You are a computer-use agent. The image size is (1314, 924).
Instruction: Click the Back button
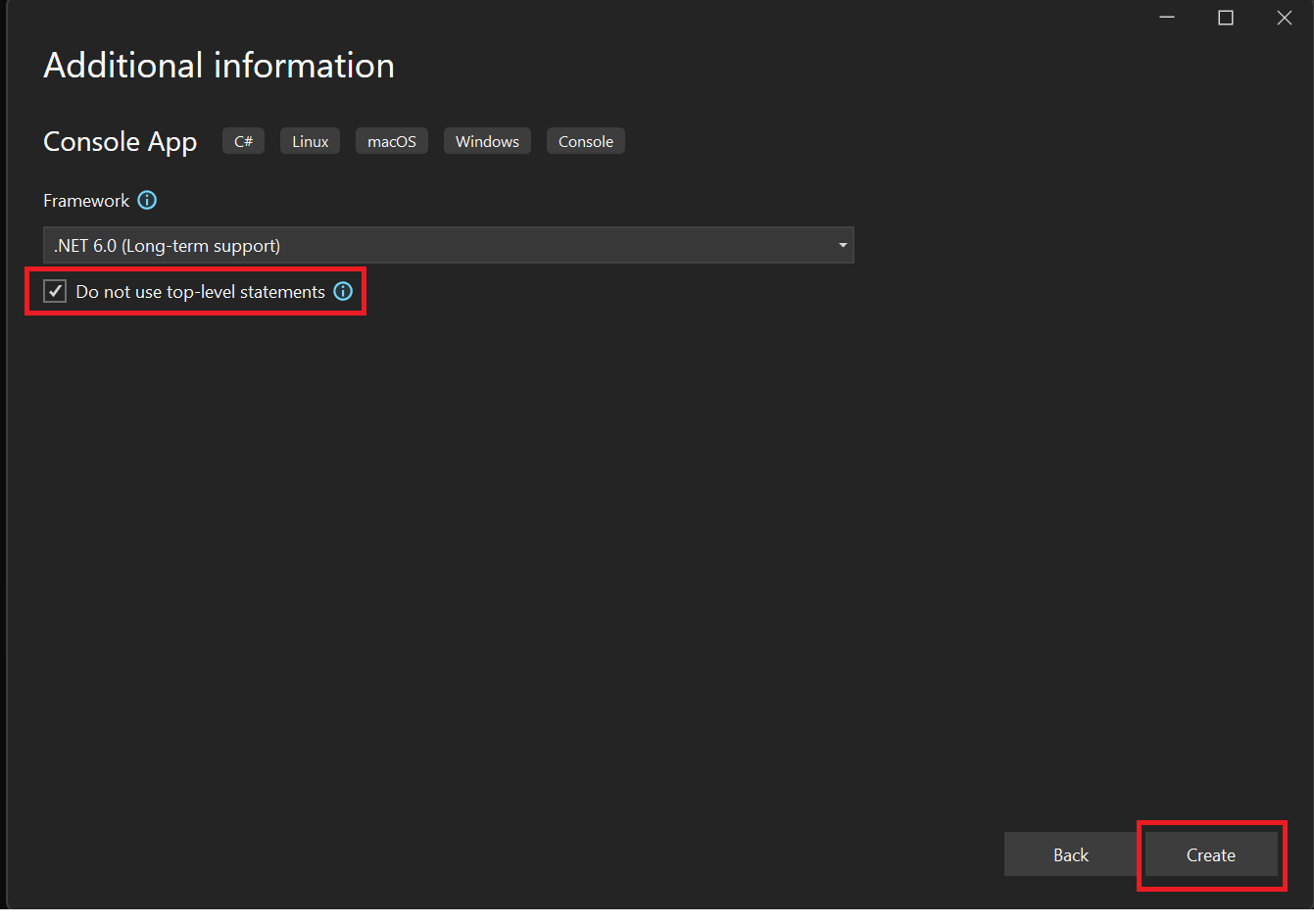coord(1070,853)
